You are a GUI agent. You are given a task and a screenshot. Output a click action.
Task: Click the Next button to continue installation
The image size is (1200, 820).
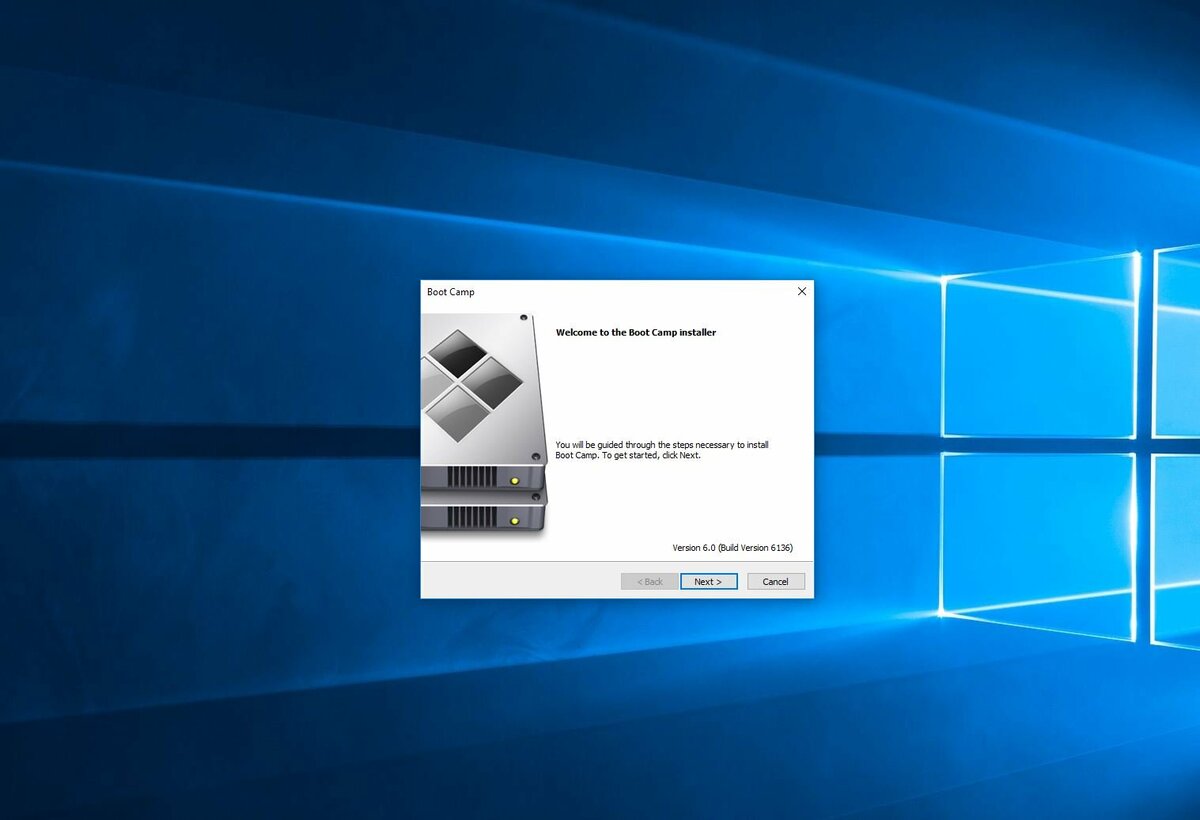click(708, 581)
